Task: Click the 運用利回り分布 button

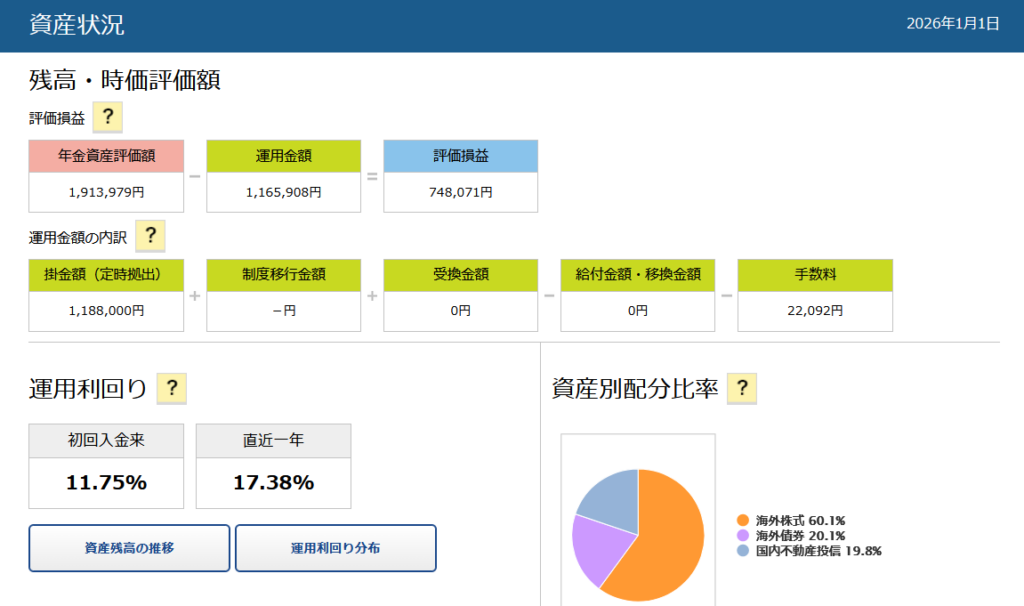Action: point(336,548)
